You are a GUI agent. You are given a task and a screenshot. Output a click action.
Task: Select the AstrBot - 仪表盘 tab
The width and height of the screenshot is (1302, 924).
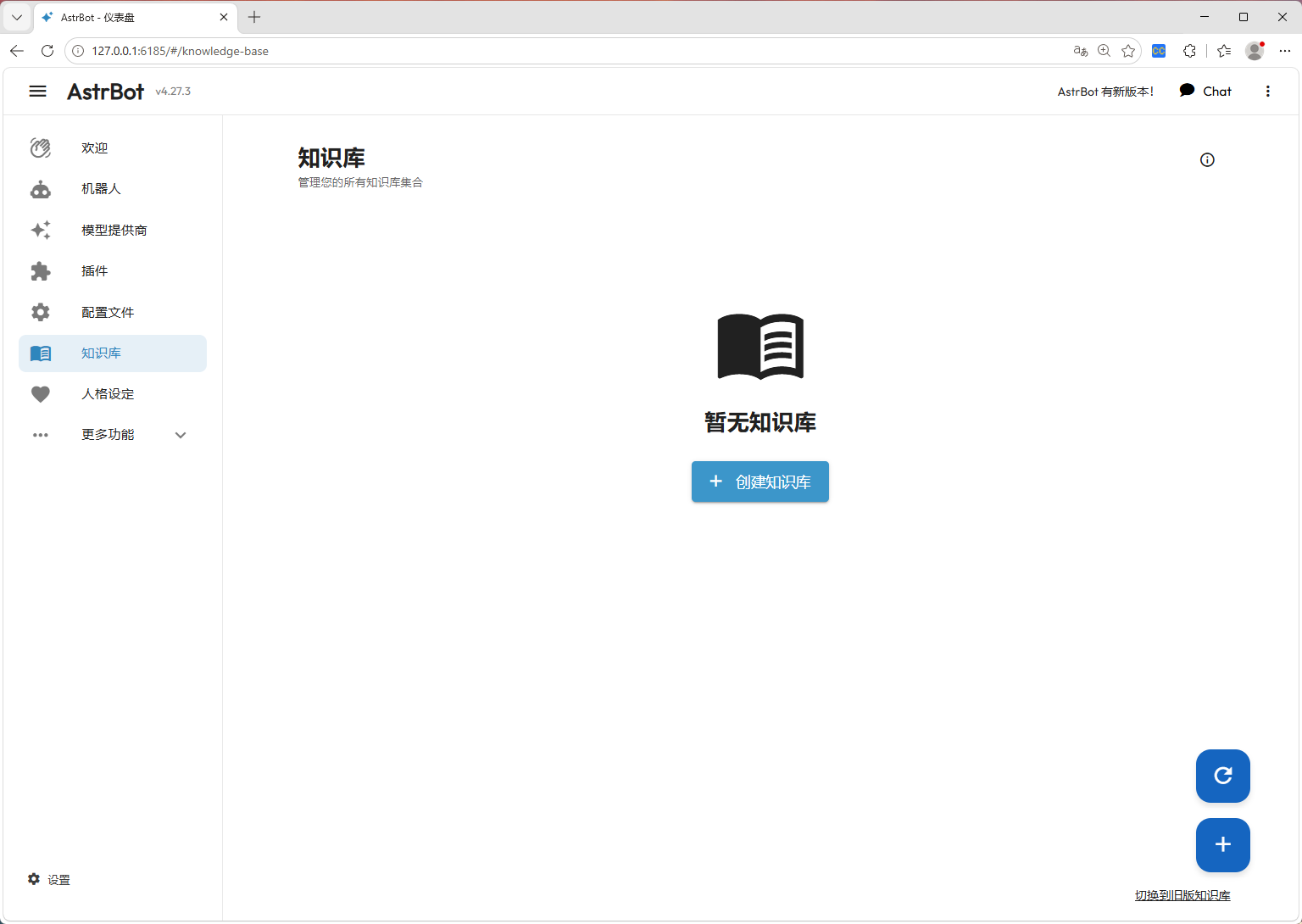pos(135,17)
